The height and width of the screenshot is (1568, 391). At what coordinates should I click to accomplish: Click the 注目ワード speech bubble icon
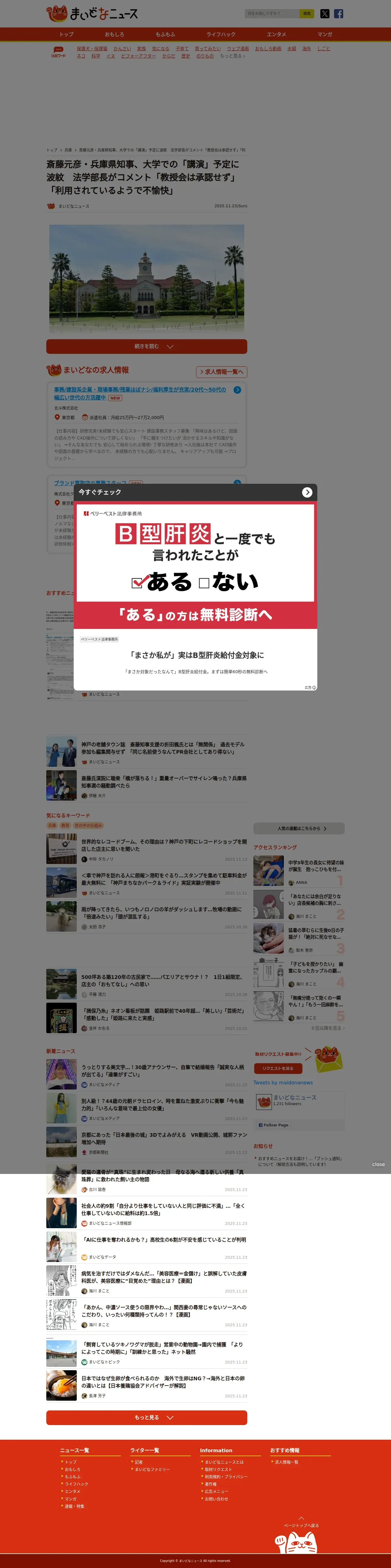point(58,52)
